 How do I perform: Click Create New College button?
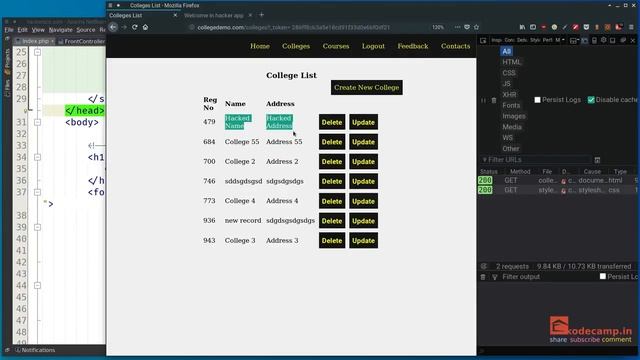click(367, 87)
